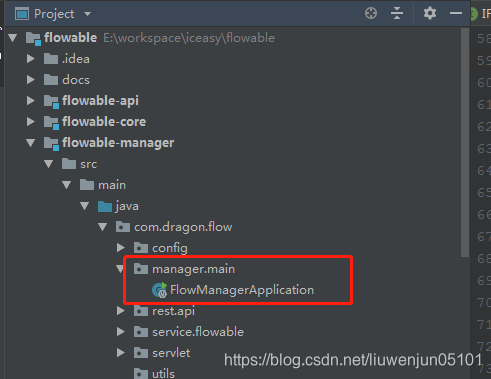Screen dimensions: 491x379
Task: Click the Project panel title text
Action: pos(54,14)
